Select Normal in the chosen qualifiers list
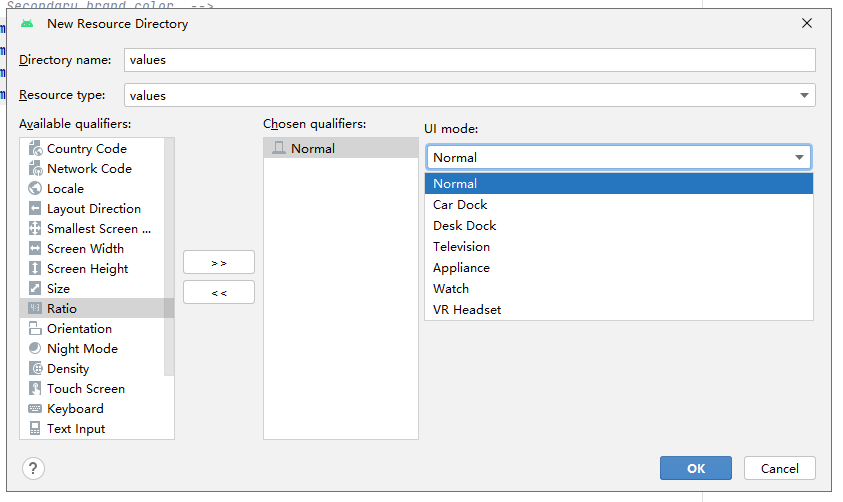Viewport: 843px width, 502px height. [341, 148]
